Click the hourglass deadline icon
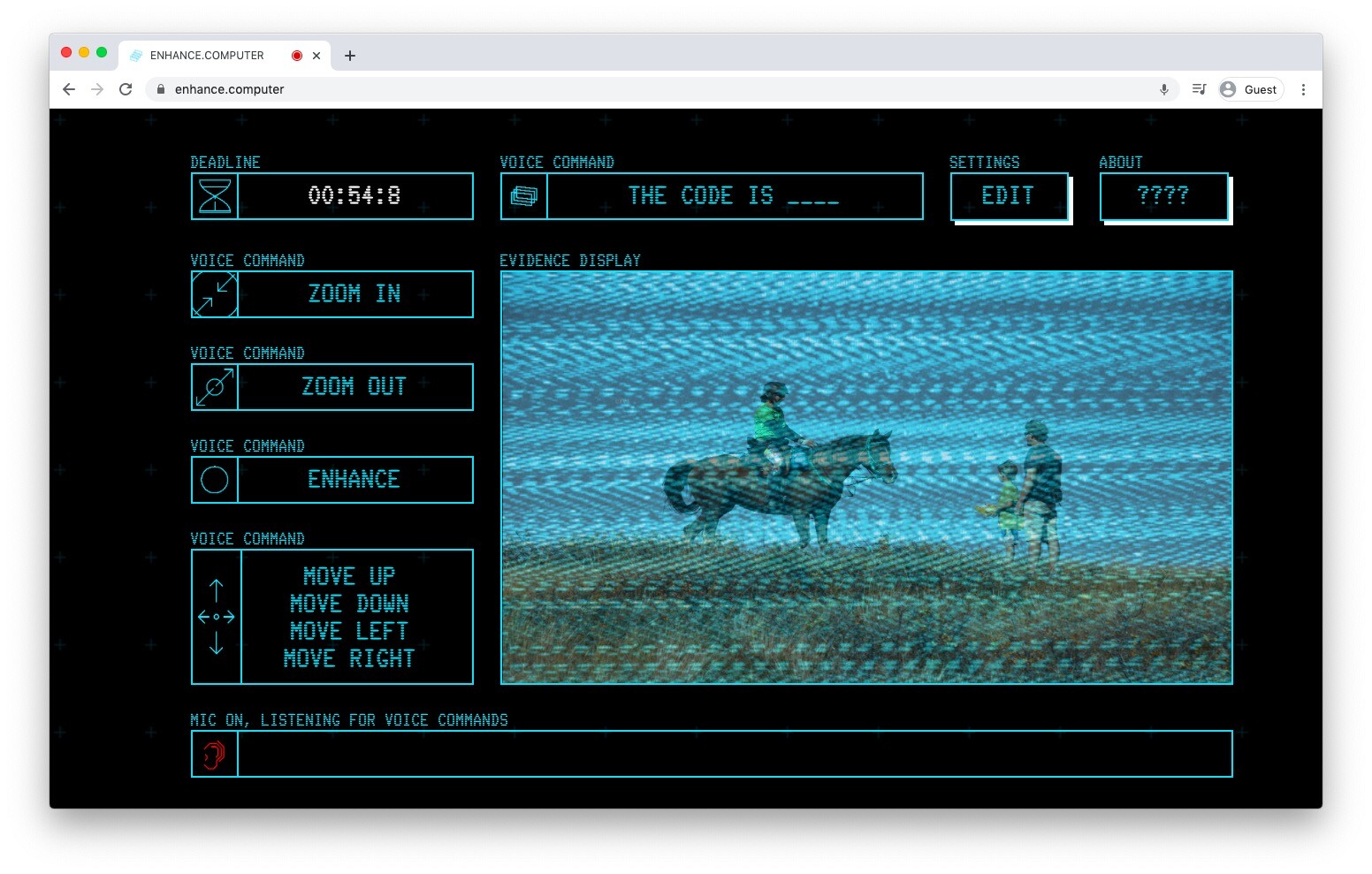The image size is (1372, 874). tap(215, 196)
